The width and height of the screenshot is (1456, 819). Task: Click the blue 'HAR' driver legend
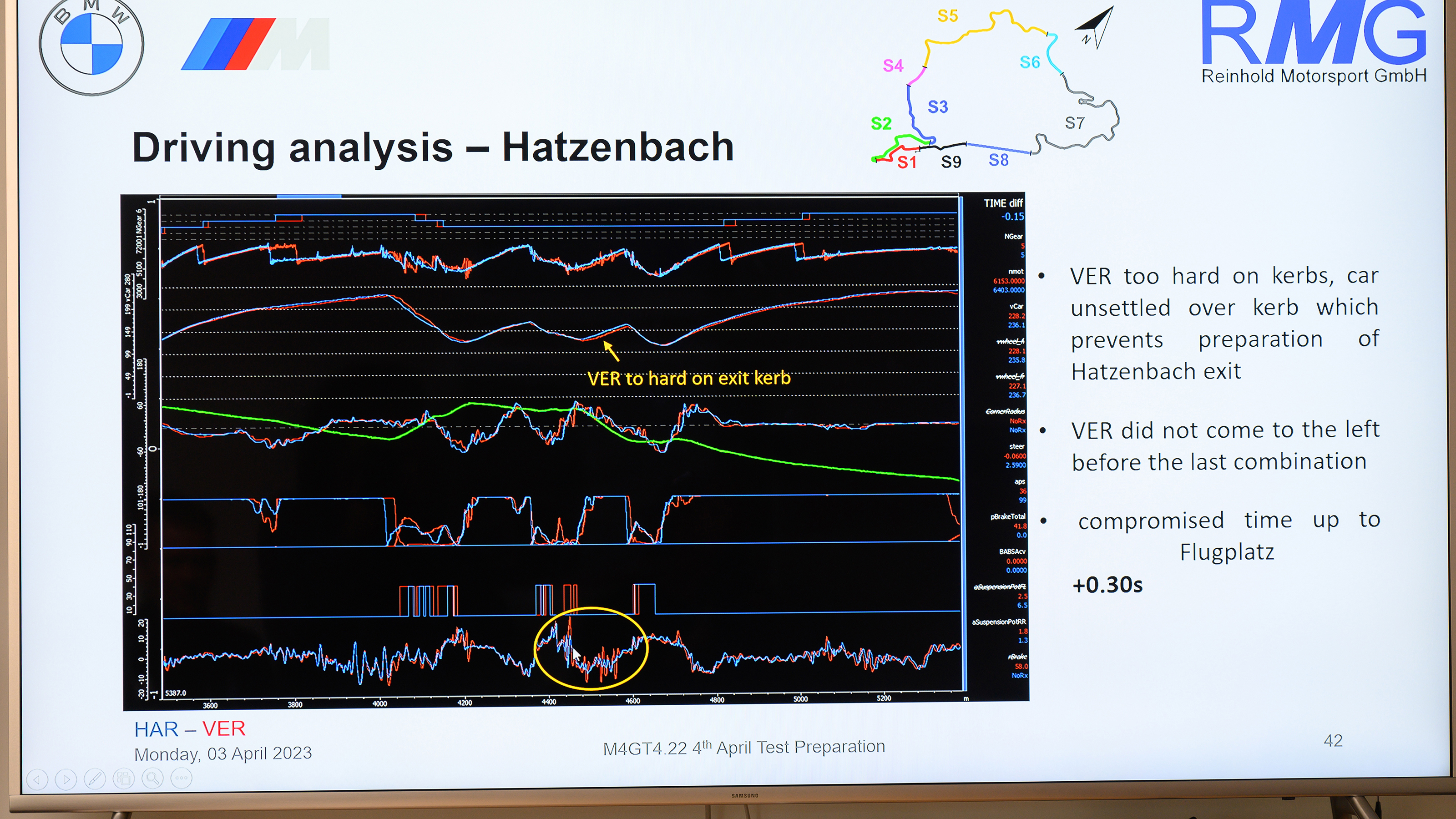[156, 730]
